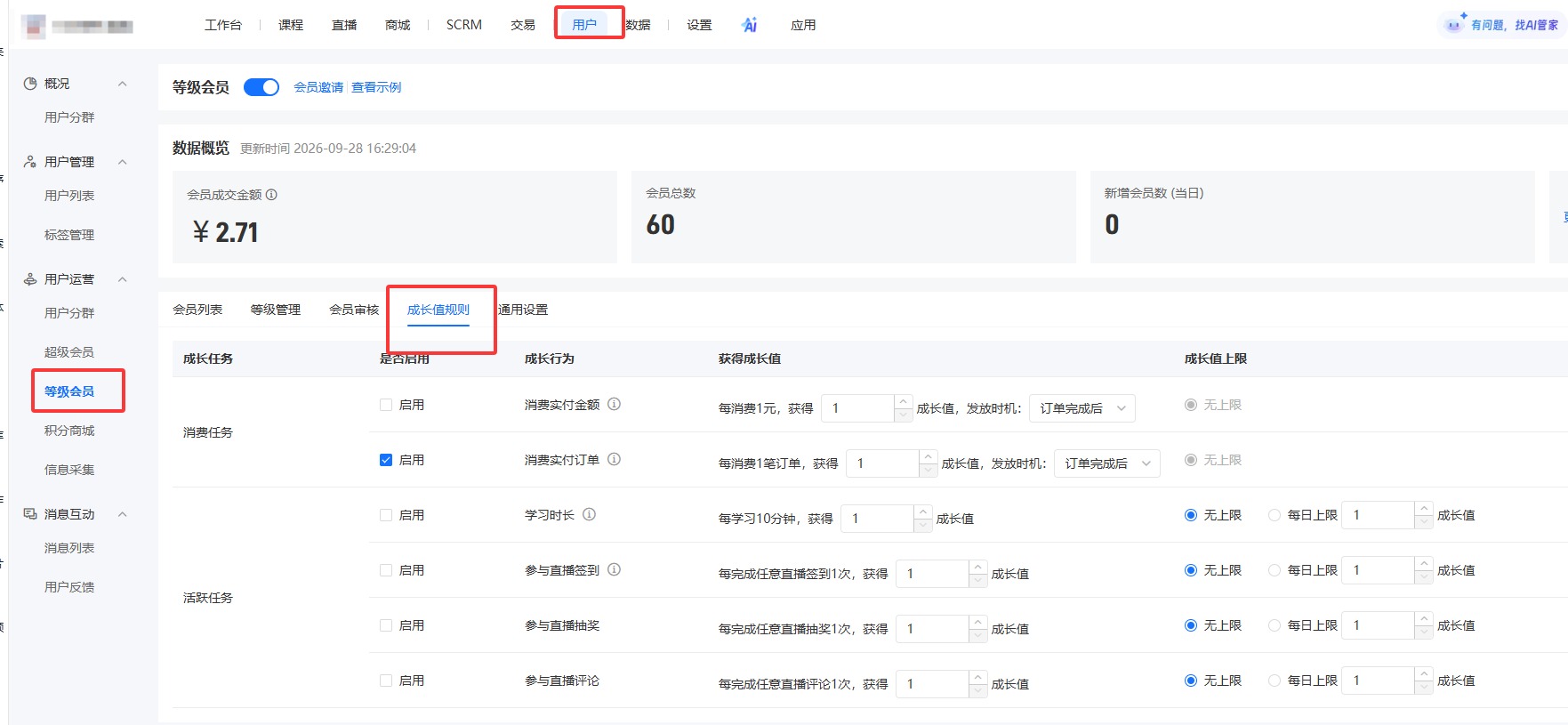
Task: Click the 概况 clock icon in sidebar
Action: pos(30,84)
